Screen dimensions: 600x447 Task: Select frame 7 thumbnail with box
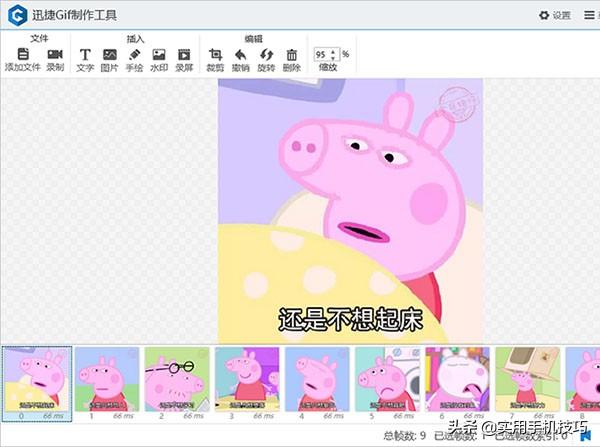[528, 379]
